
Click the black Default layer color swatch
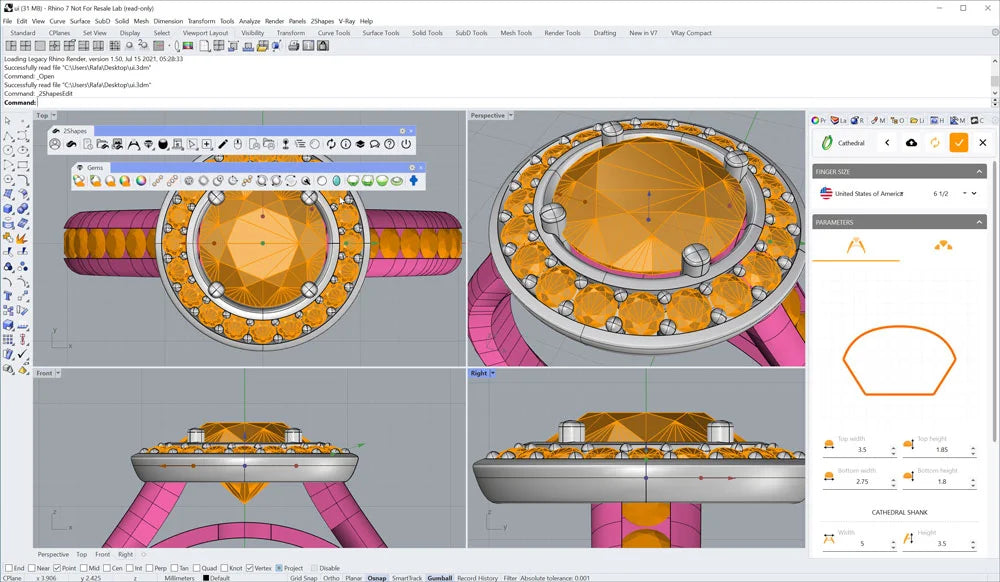pyautogui.click(x=206, y=578)
